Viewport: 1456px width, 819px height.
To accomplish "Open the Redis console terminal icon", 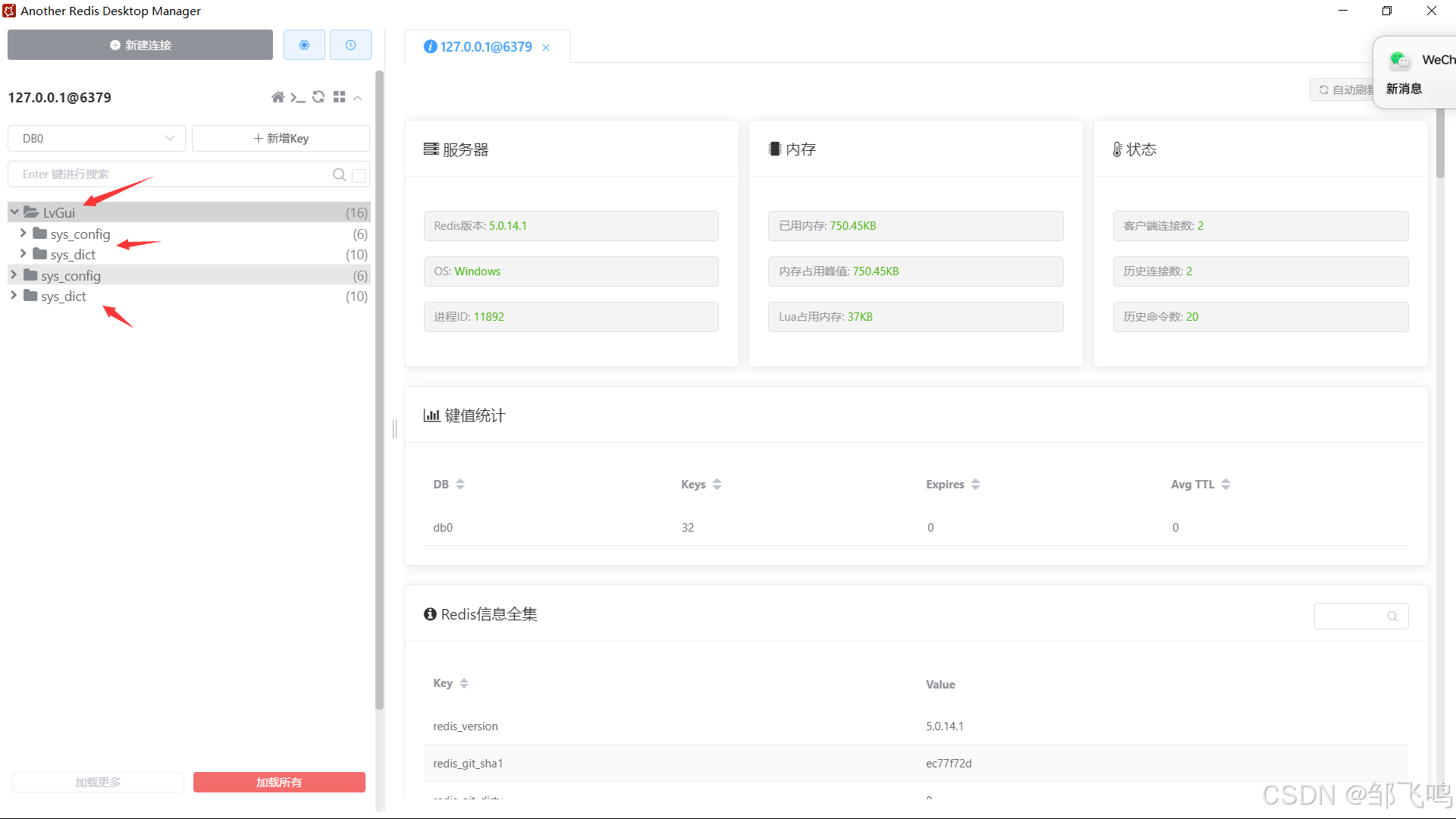I will pyautogui.click(x=298, y=97).
